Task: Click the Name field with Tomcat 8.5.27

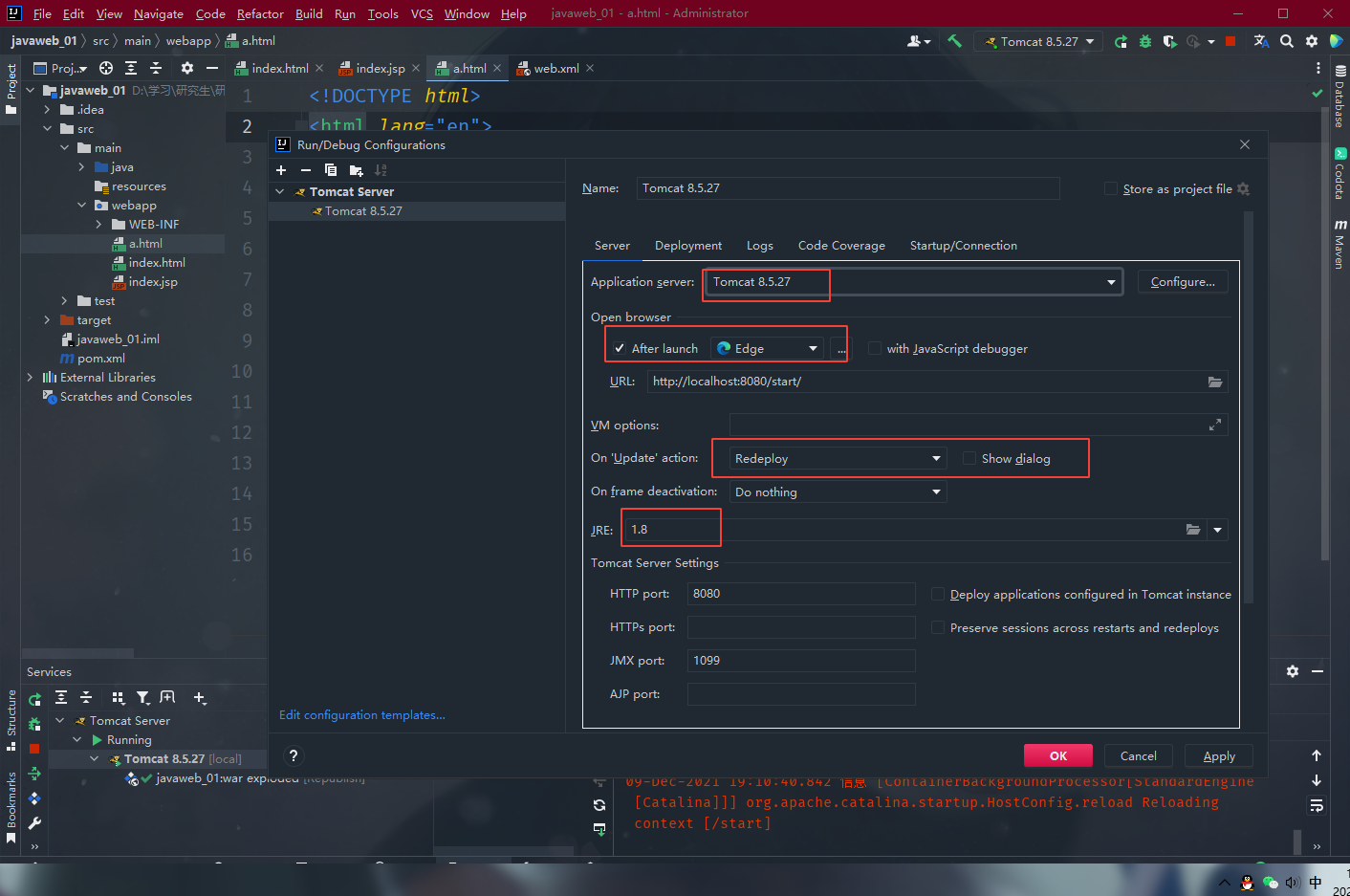Action: pos(848,188)
